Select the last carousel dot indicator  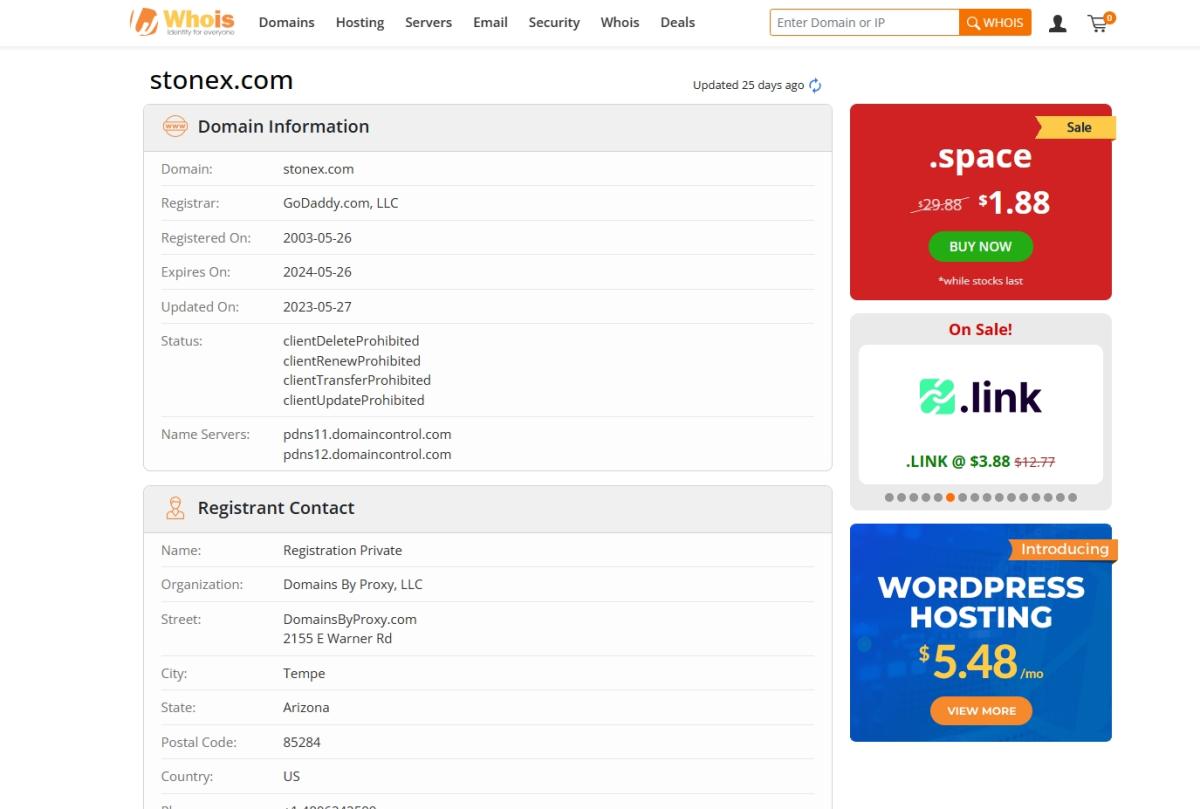pyautogui.click(x=1072, y=497)
